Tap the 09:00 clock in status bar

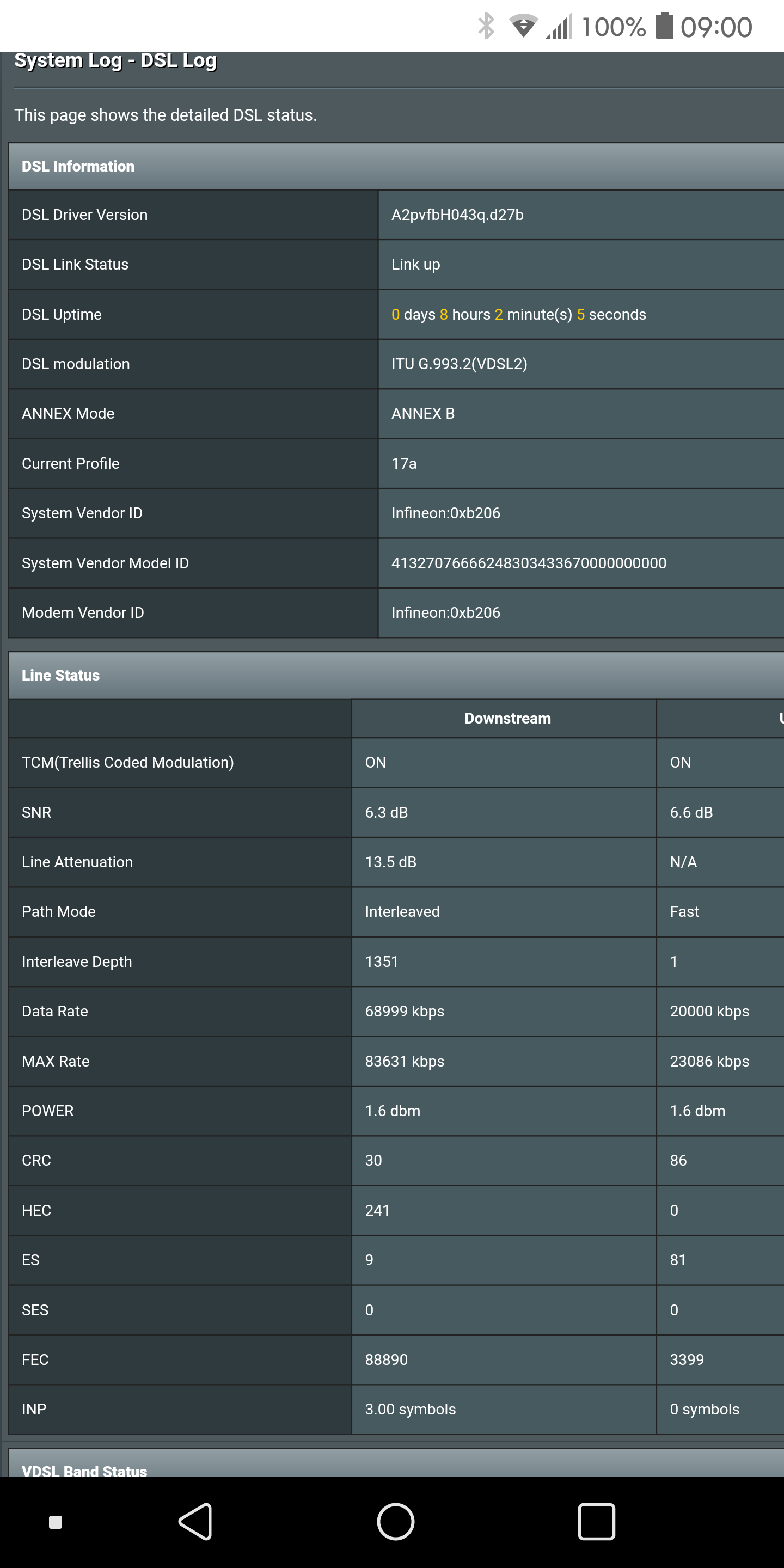point(716,27)
